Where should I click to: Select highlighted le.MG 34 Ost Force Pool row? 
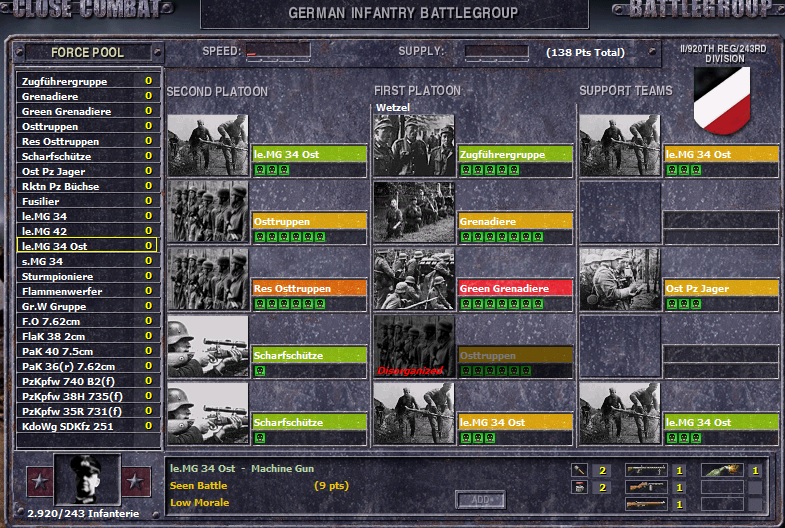(87, 246)
